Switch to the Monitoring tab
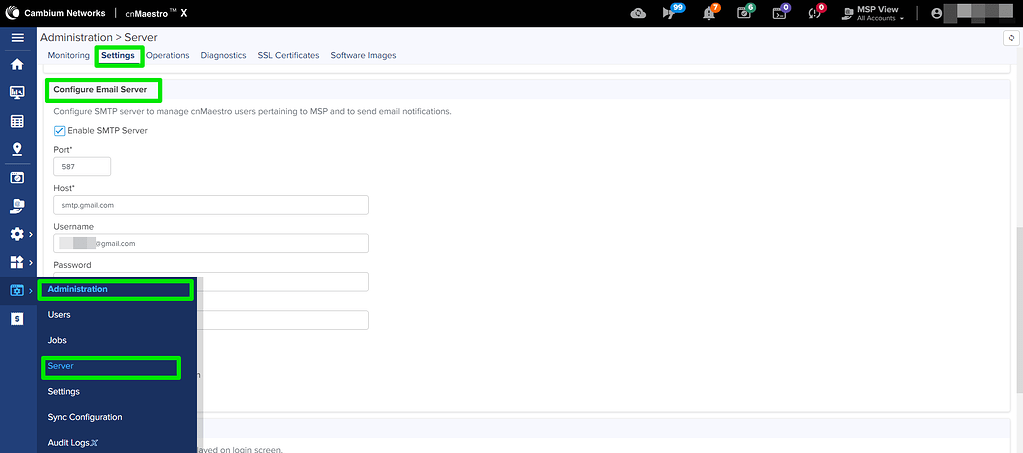The height and width of the screenshot is (453, 1023). 69,55
